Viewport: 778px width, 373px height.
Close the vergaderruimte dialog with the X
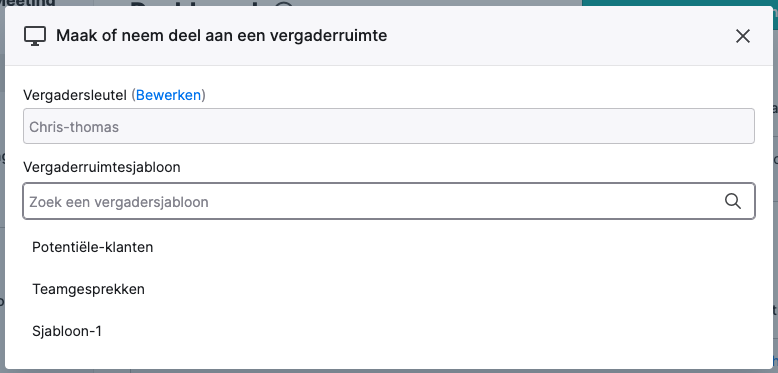(x=742, y=36)
